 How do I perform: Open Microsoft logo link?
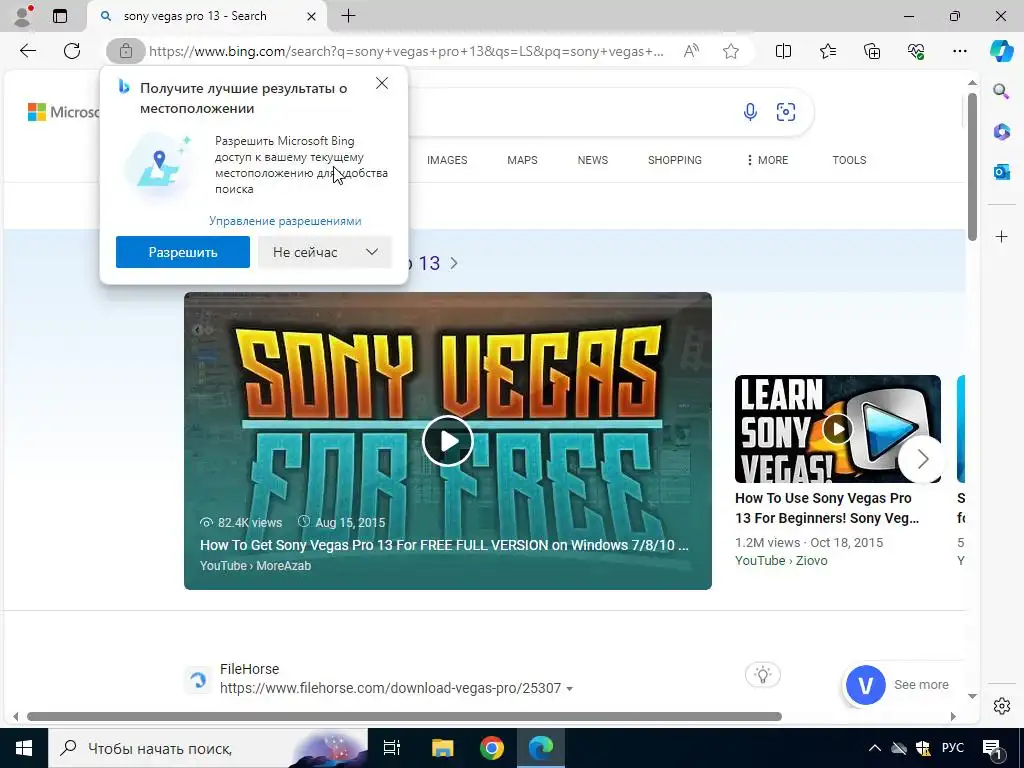63,112
